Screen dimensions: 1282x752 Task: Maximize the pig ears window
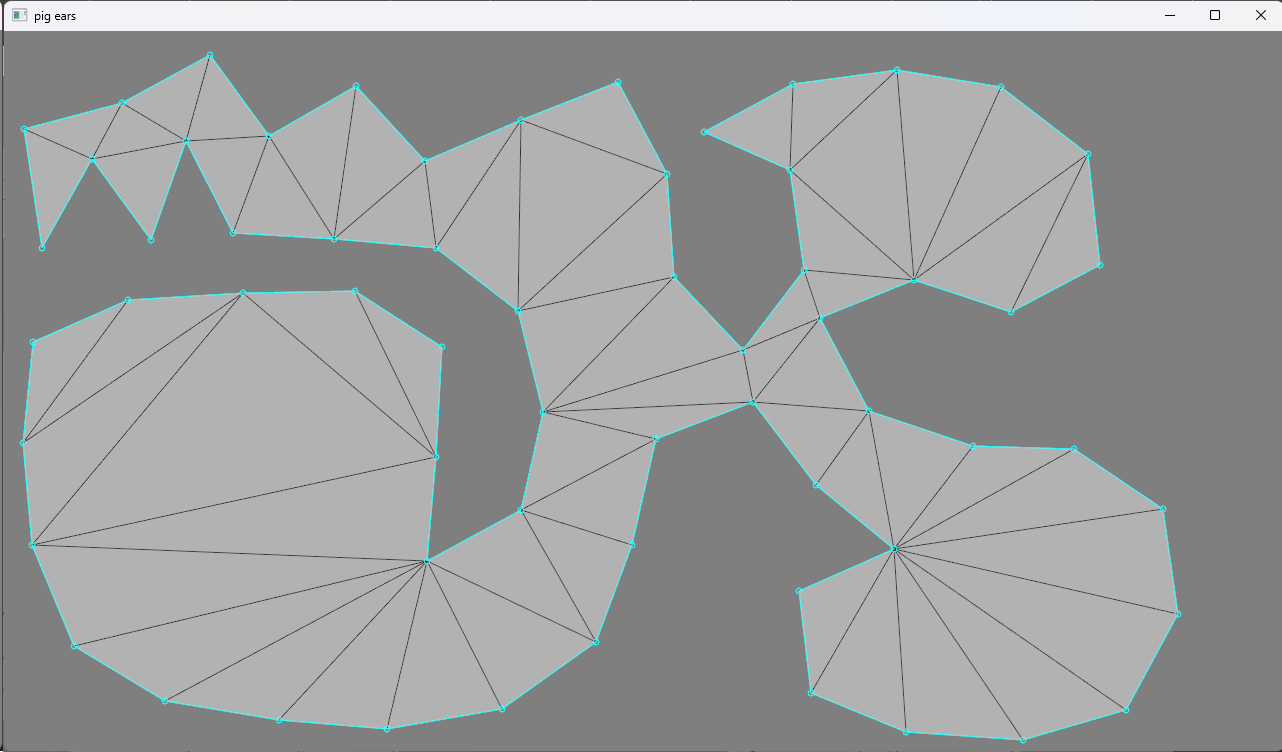click(x=1215, y=15)
